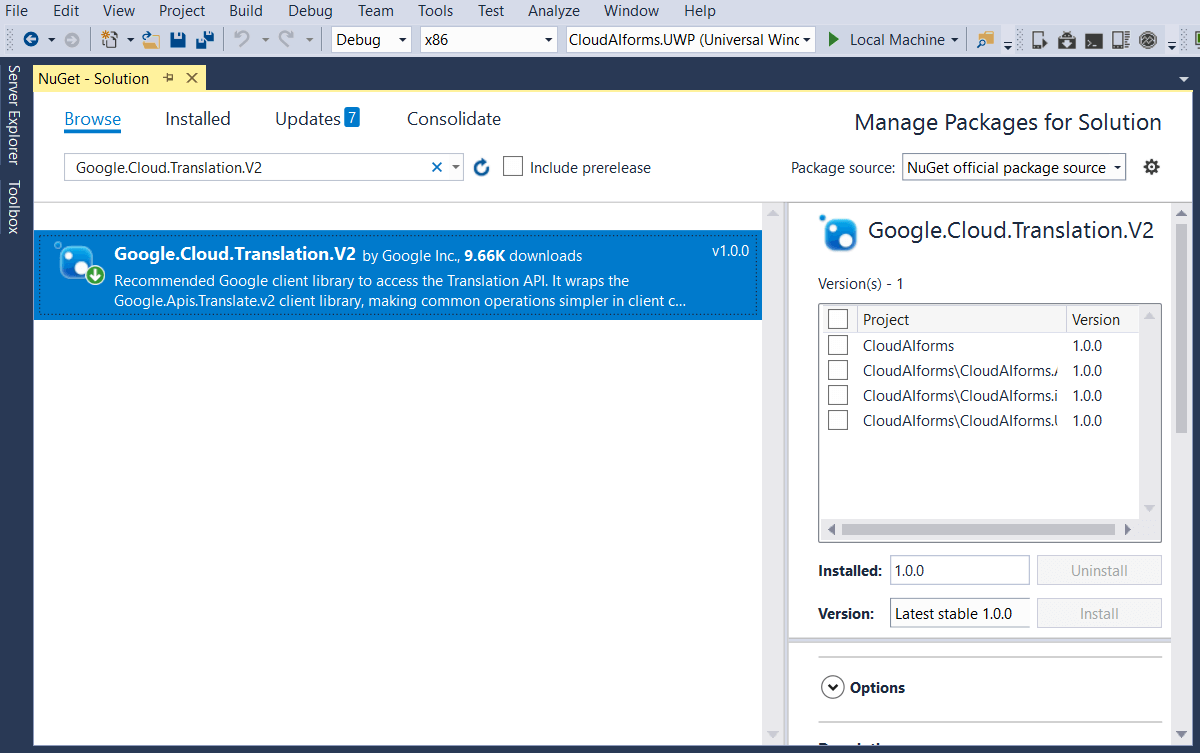This screenshot has height=753, width=1200.
Task: Click the device layout panel icon
Action: click(x=1121, y=40)
